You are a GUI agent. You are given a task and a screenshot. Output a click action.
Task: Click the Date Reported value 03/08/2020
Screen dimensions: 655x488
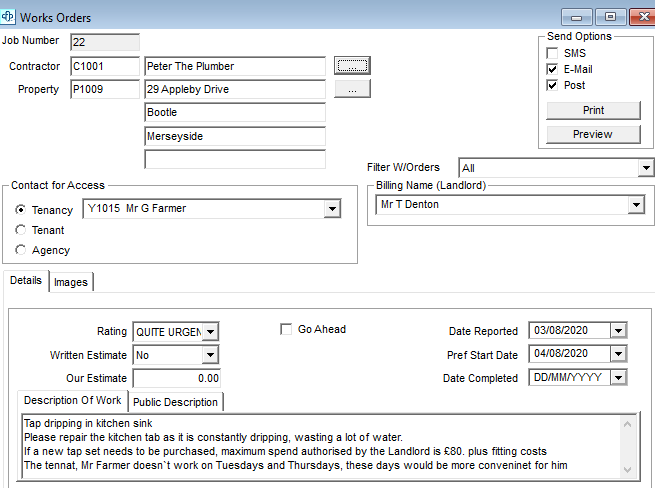[x=561, y=330]
